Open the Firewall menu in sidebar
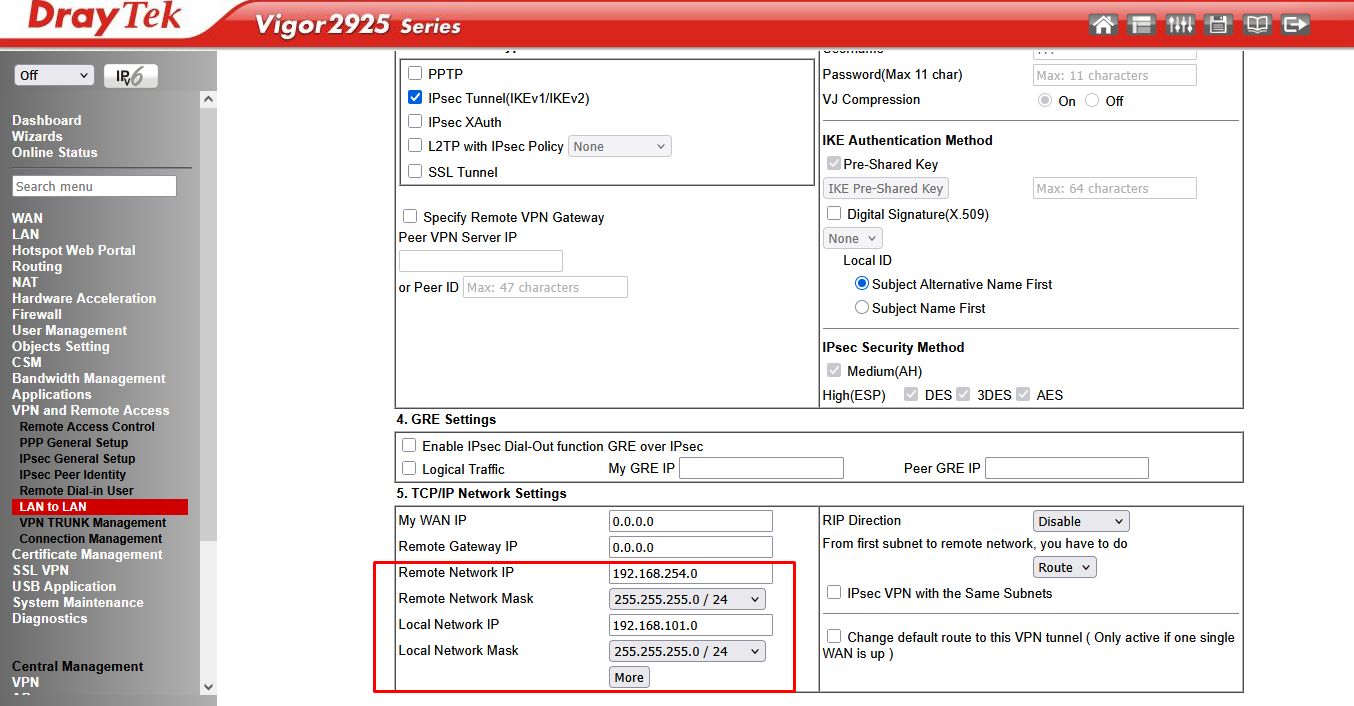 tap(37, 314)
